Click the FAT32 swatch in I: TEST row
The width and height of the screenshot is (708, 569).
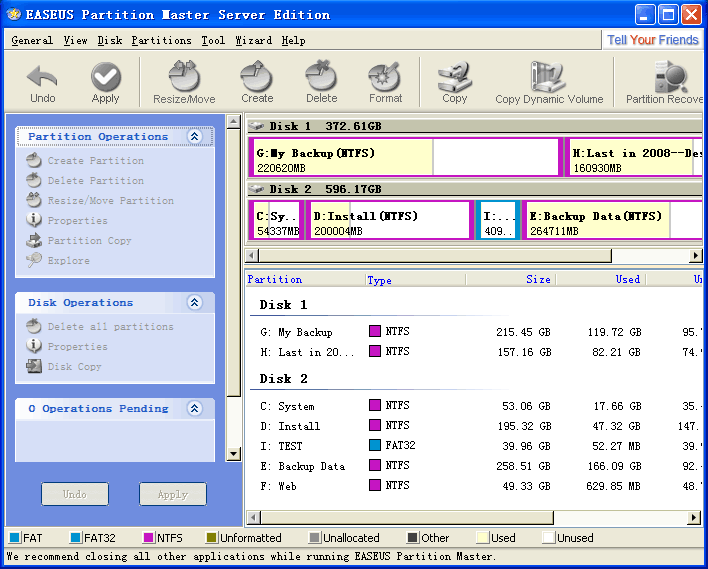pyautogui.click(x=375, y=445)
